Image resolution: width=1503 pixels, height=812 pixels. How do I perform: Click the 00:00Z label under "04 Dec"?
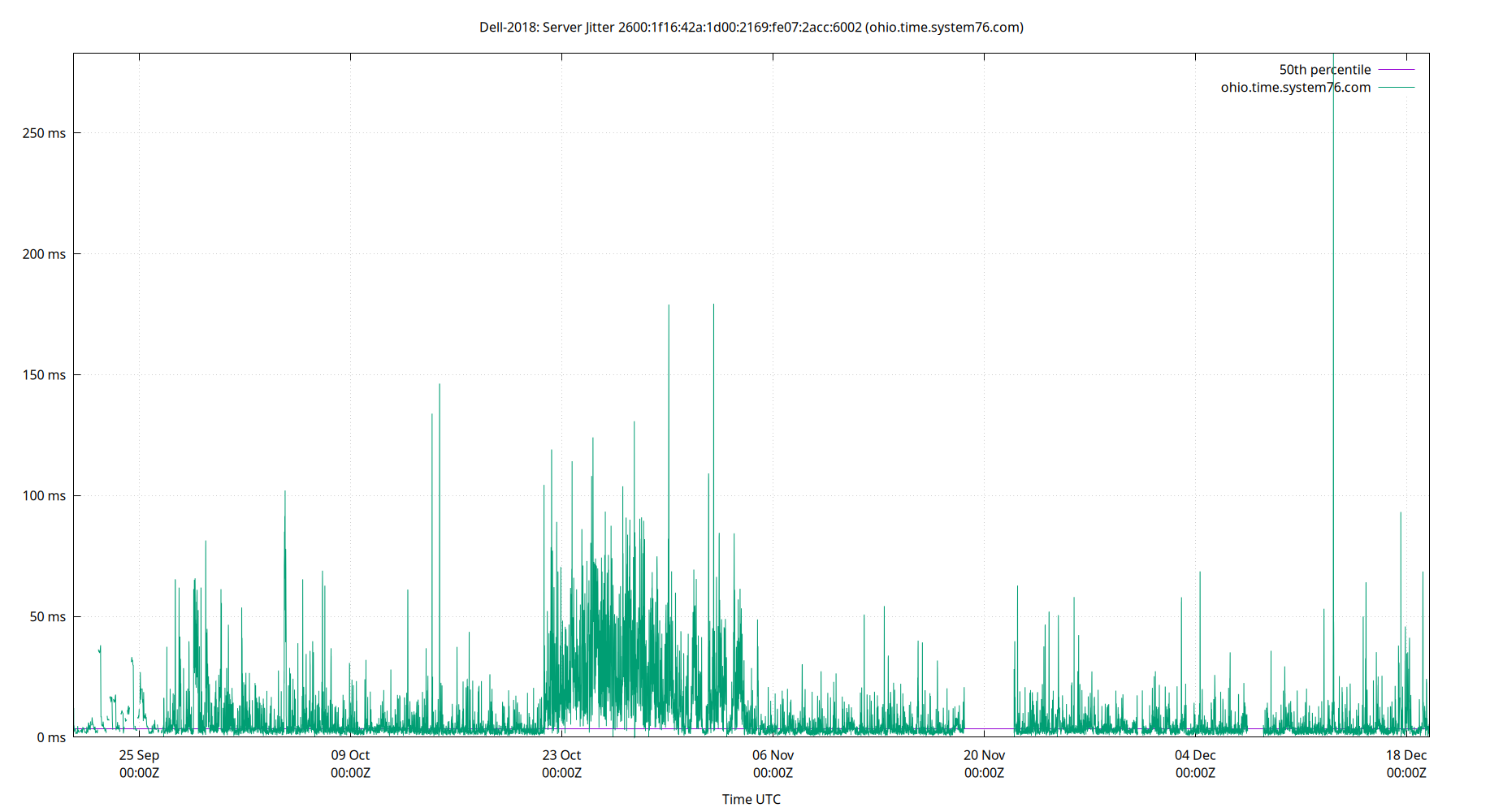coord(1194,773)
